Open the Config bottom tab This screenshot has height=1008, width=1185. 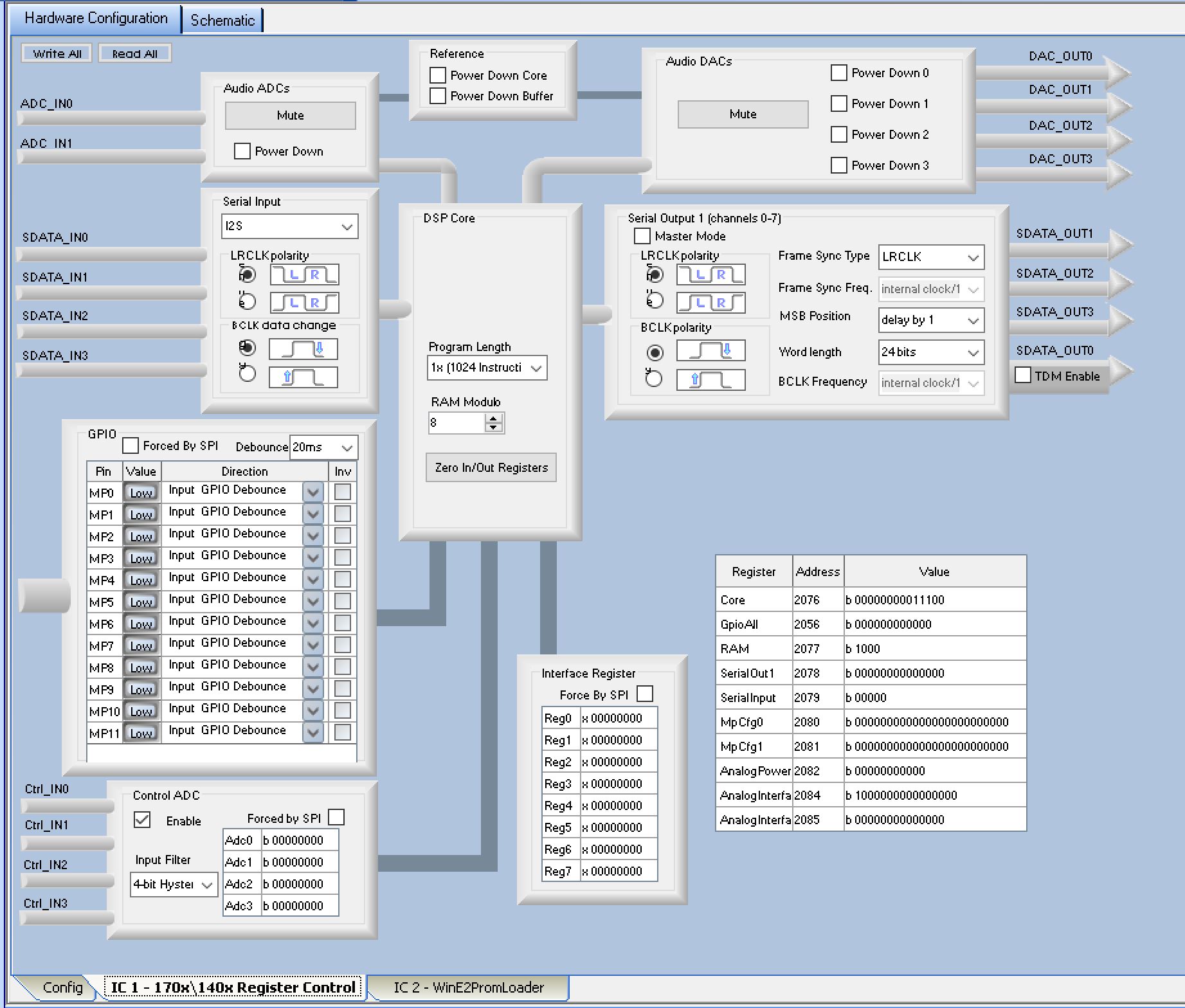tap(62, 987)
